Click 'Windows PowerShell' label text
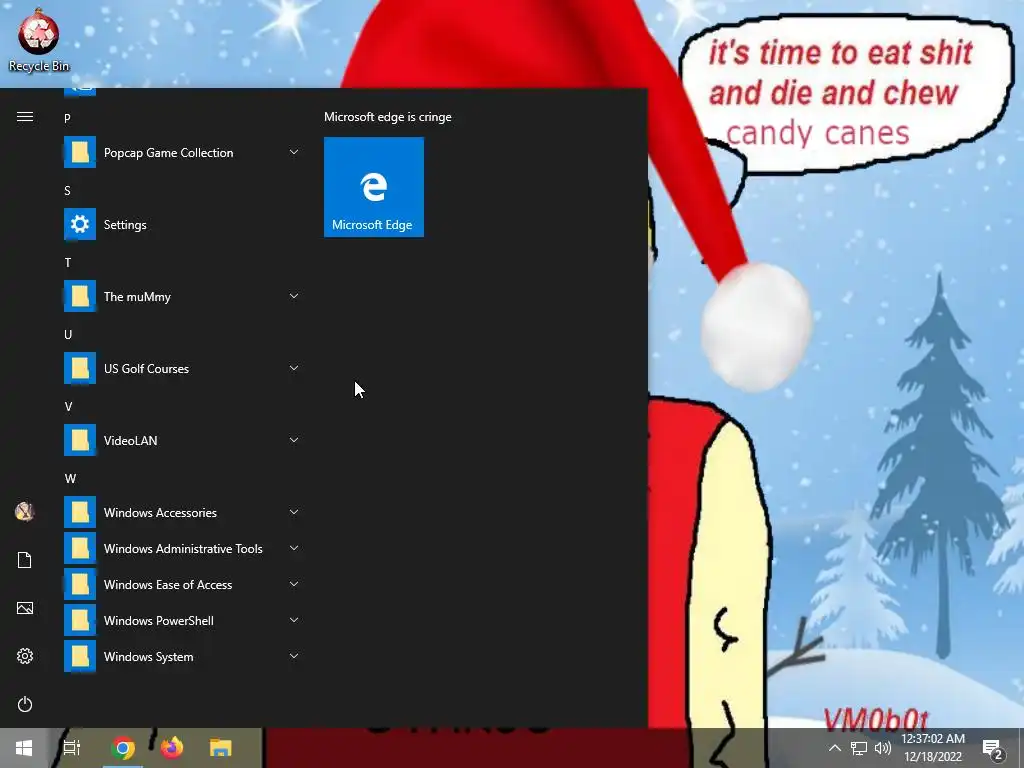 tap(159, 620)
